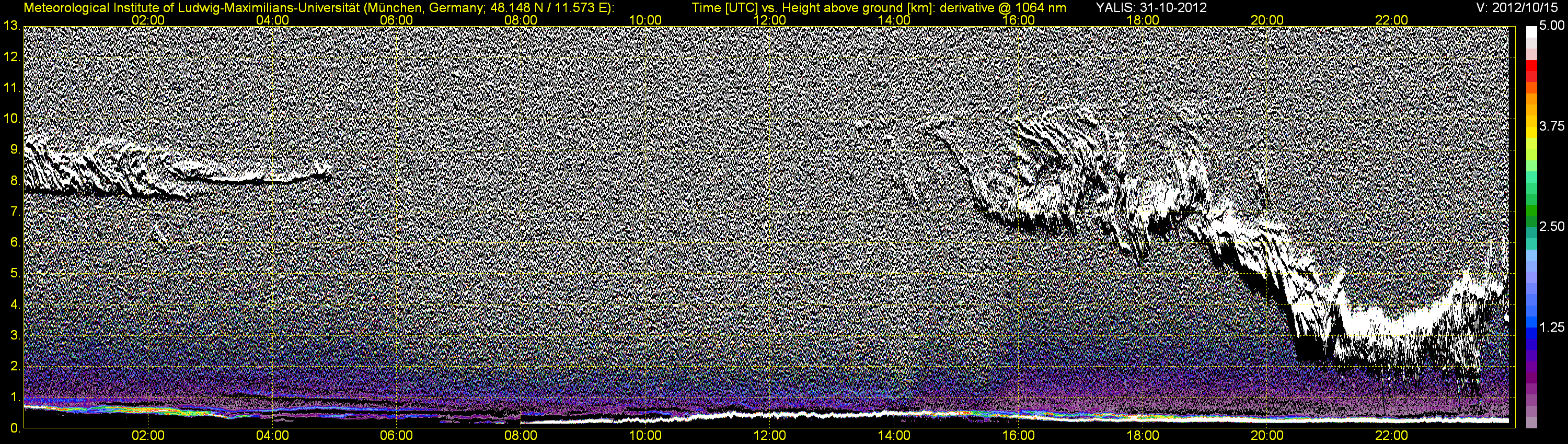Click the 9 km height axis label
Viewport: 1568px width, 444px height.
(15, 149)
